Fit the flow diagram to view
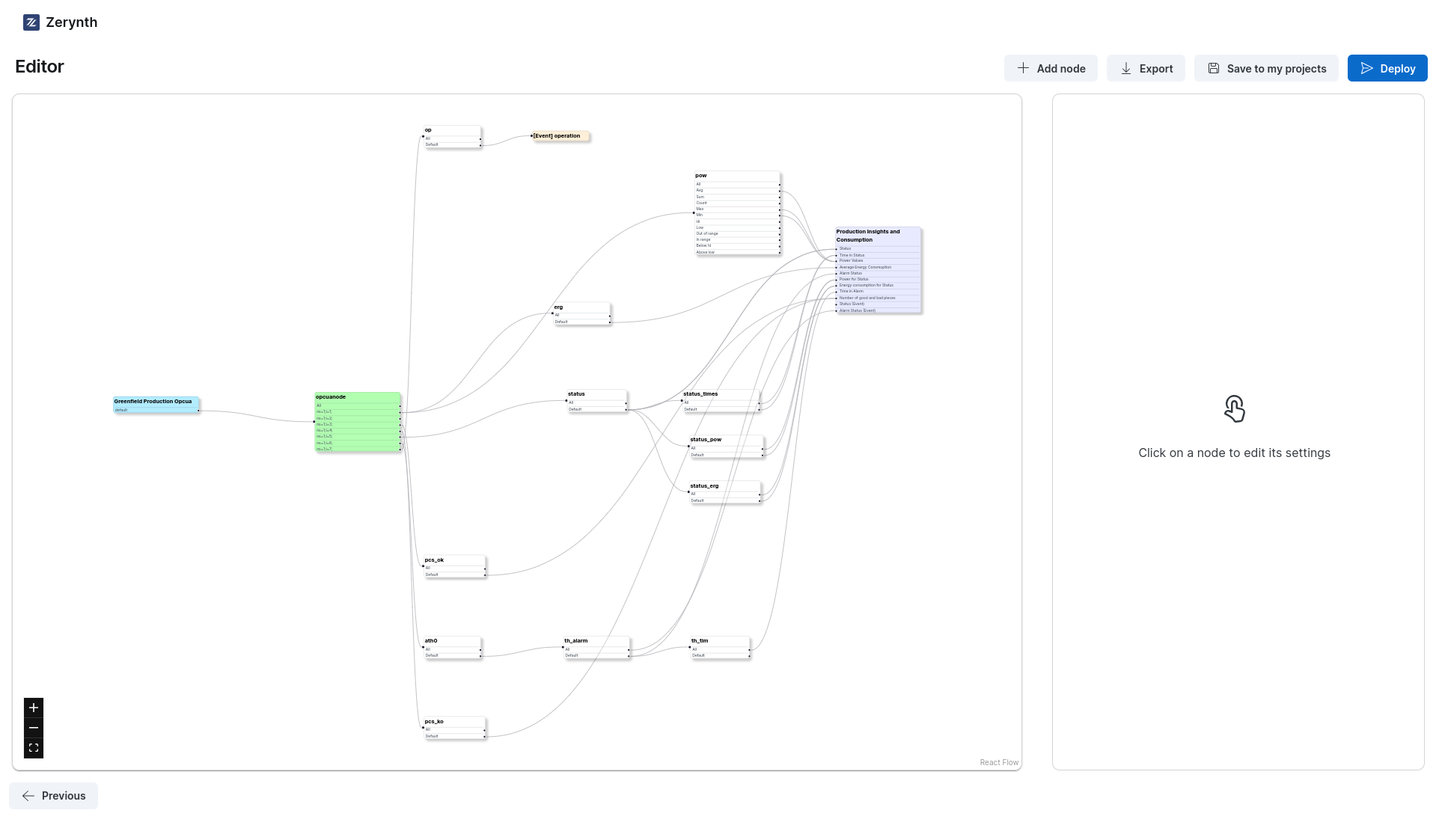Image resolution: width=1436 pixels, height=840 pixels. 34,748
